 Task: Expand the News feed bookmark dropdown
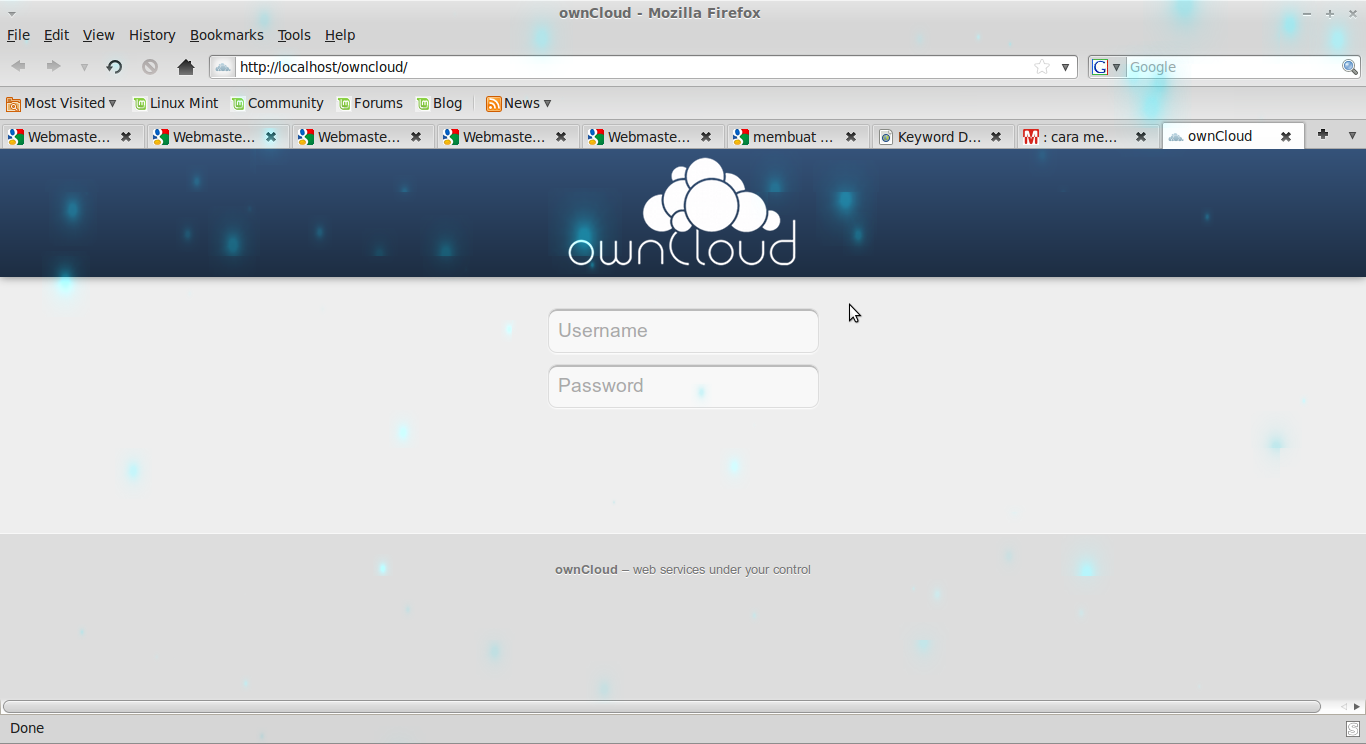(519, 103)
